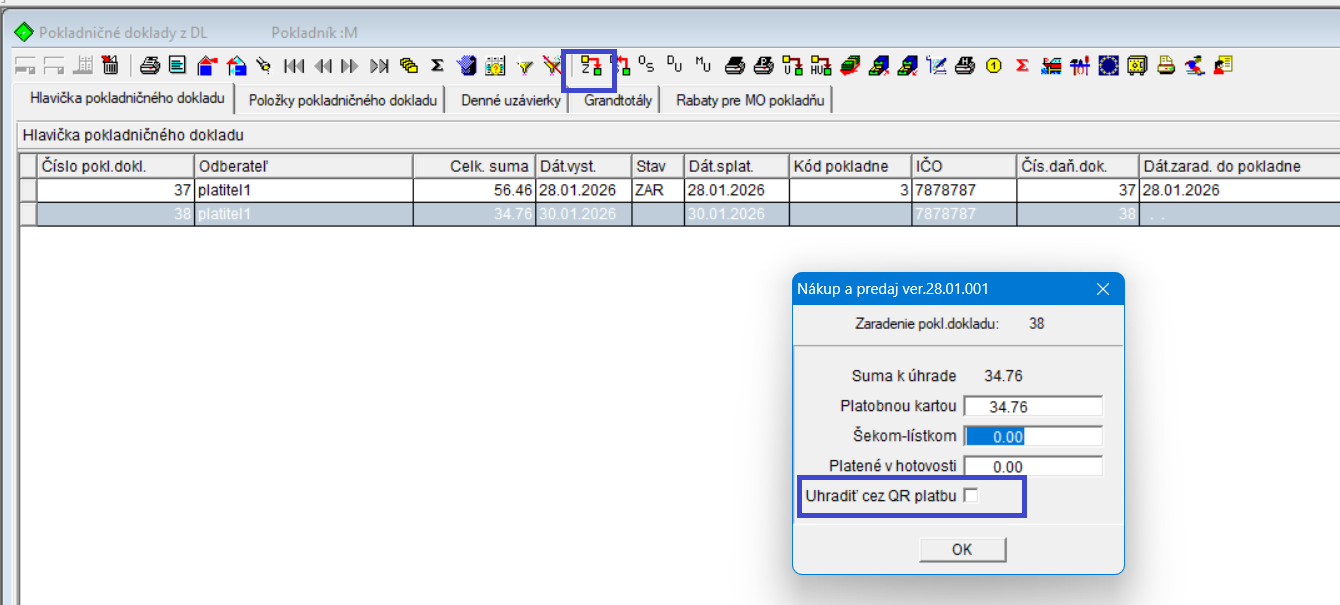
Task: Click the Platobnou kartou amount field
Action: tap(1032, 406)
